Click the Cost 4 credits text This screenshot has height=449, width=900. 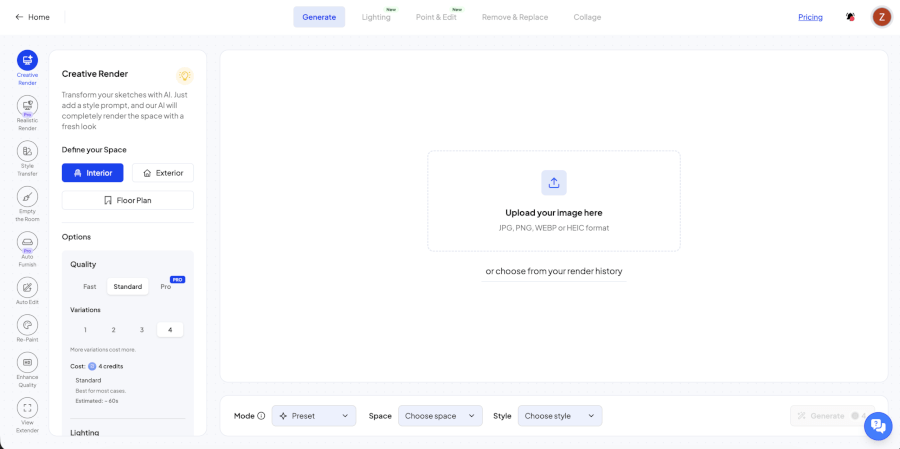tap(96, 366)
